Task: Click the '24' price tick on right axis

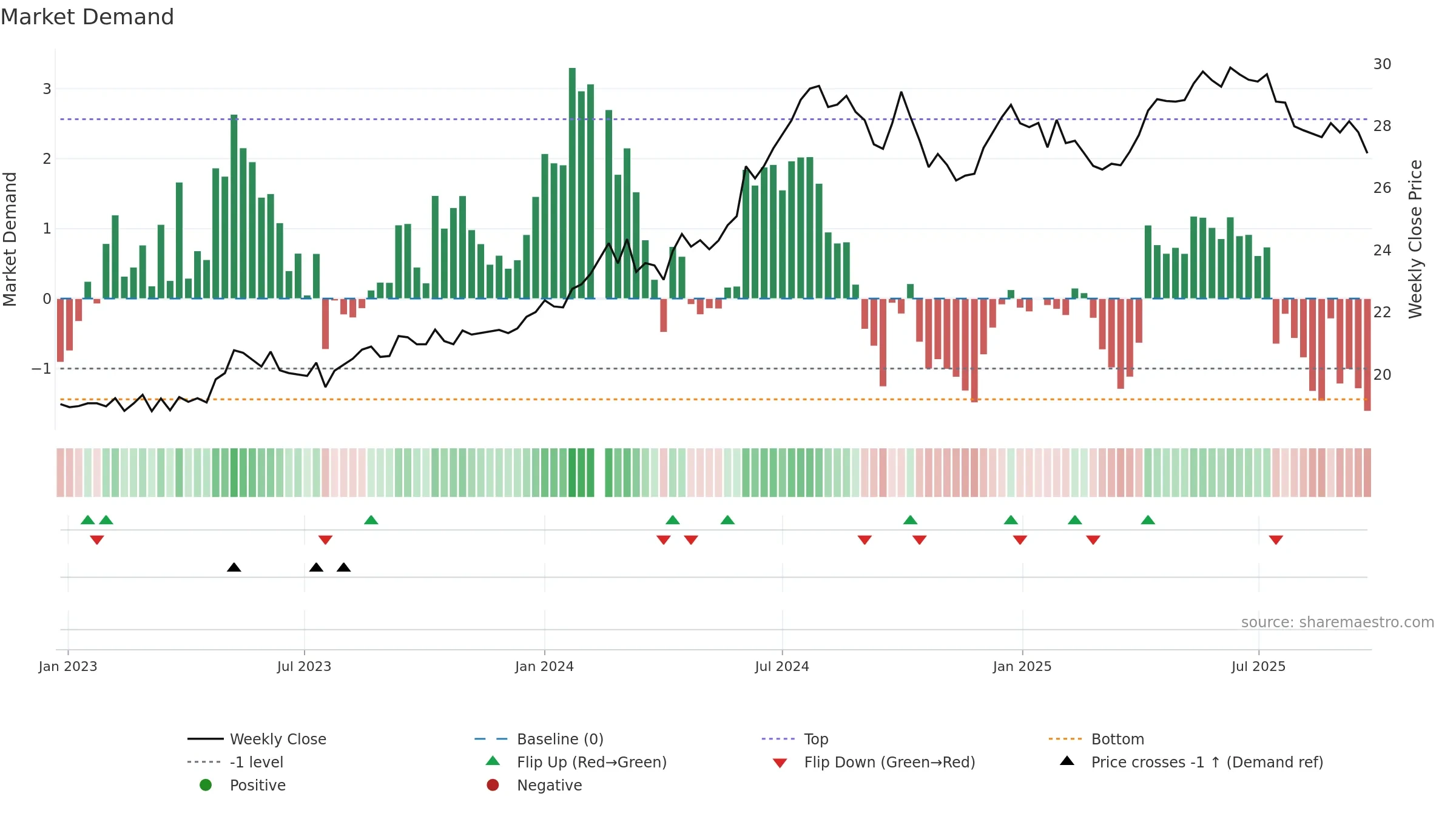Action: [1383, 251]
